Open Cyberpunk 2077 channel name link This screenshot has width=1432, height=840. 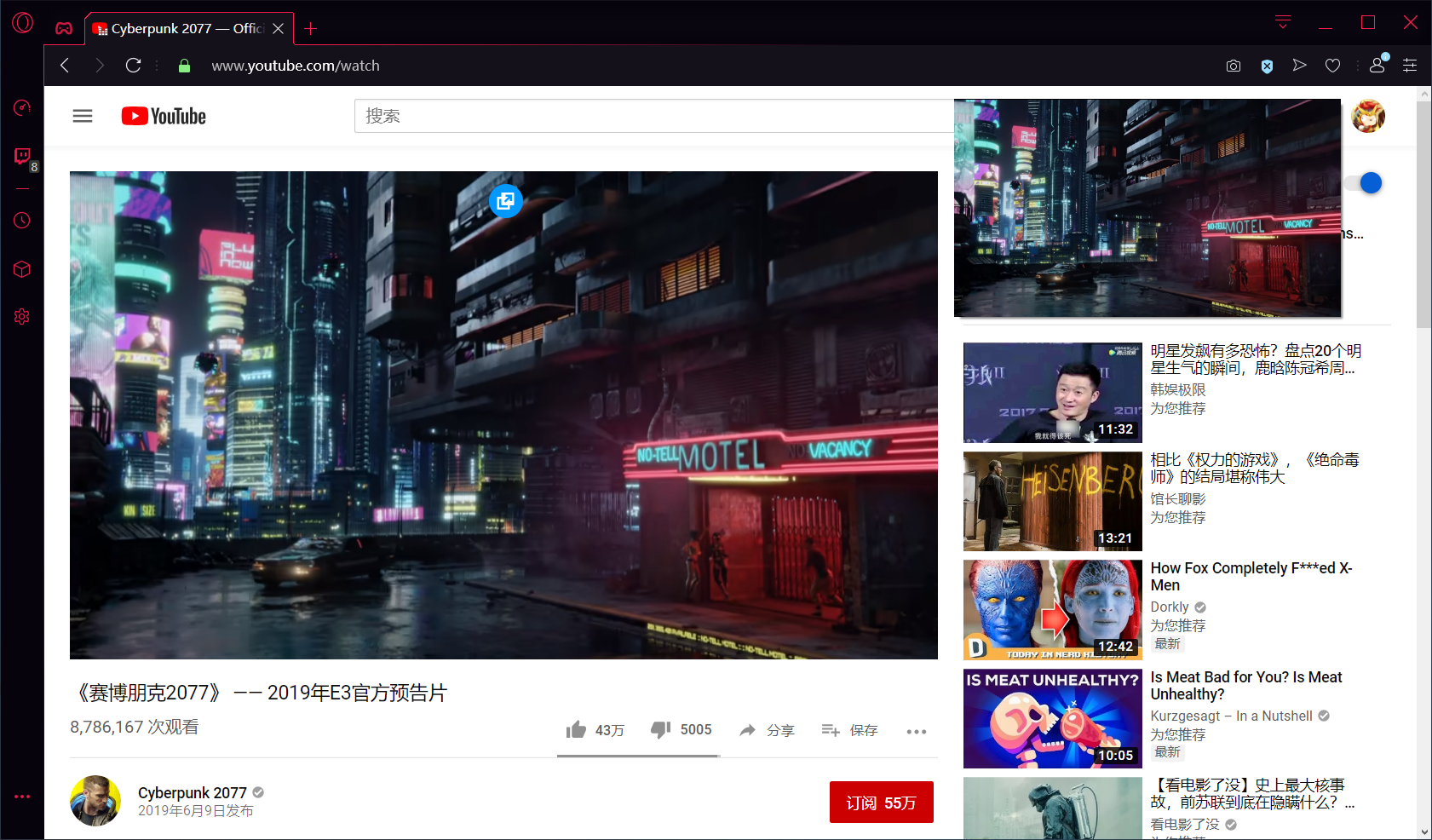(193, 793)
